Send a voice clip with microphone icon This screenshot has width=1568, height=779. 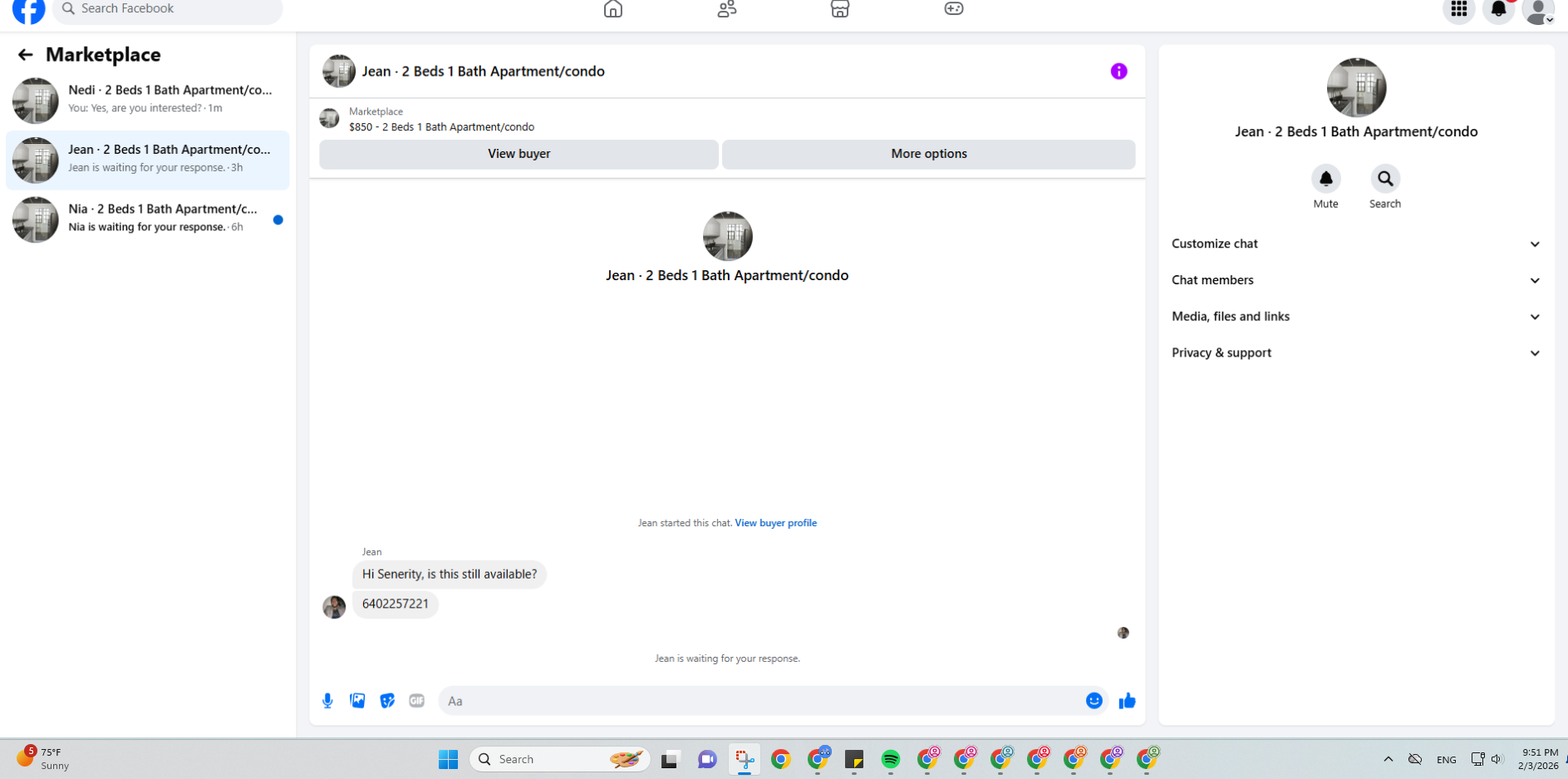tap(327, 701)
